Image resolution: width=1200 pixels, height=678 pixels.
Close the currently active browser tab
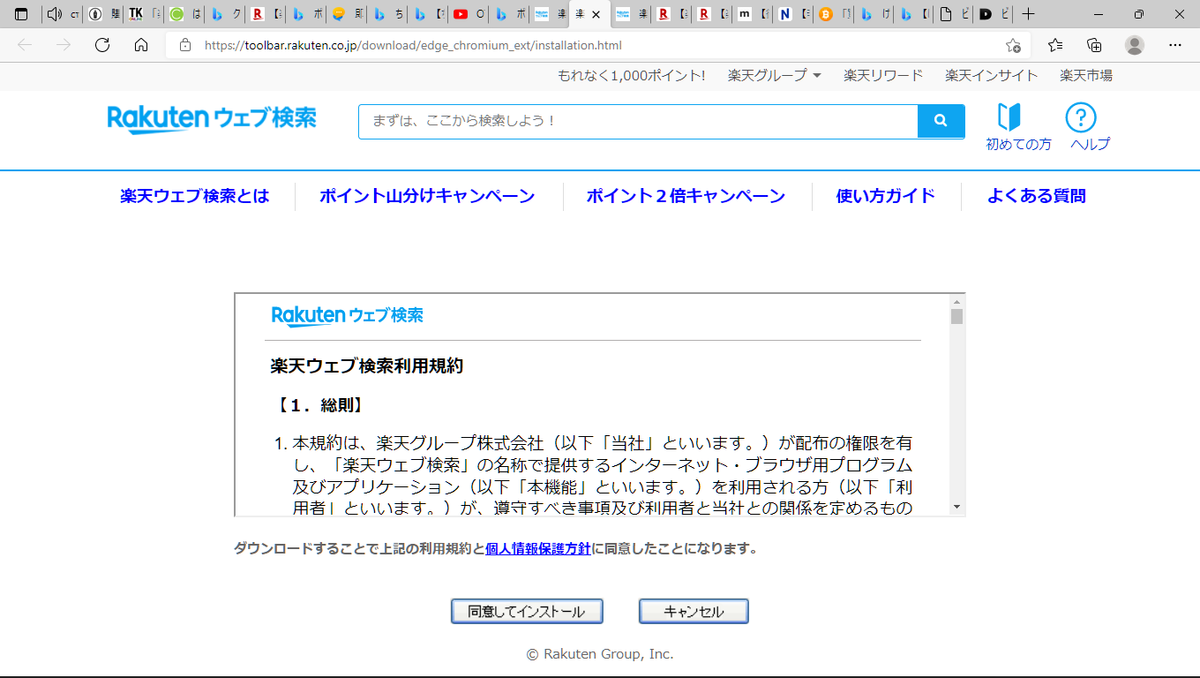597,15
